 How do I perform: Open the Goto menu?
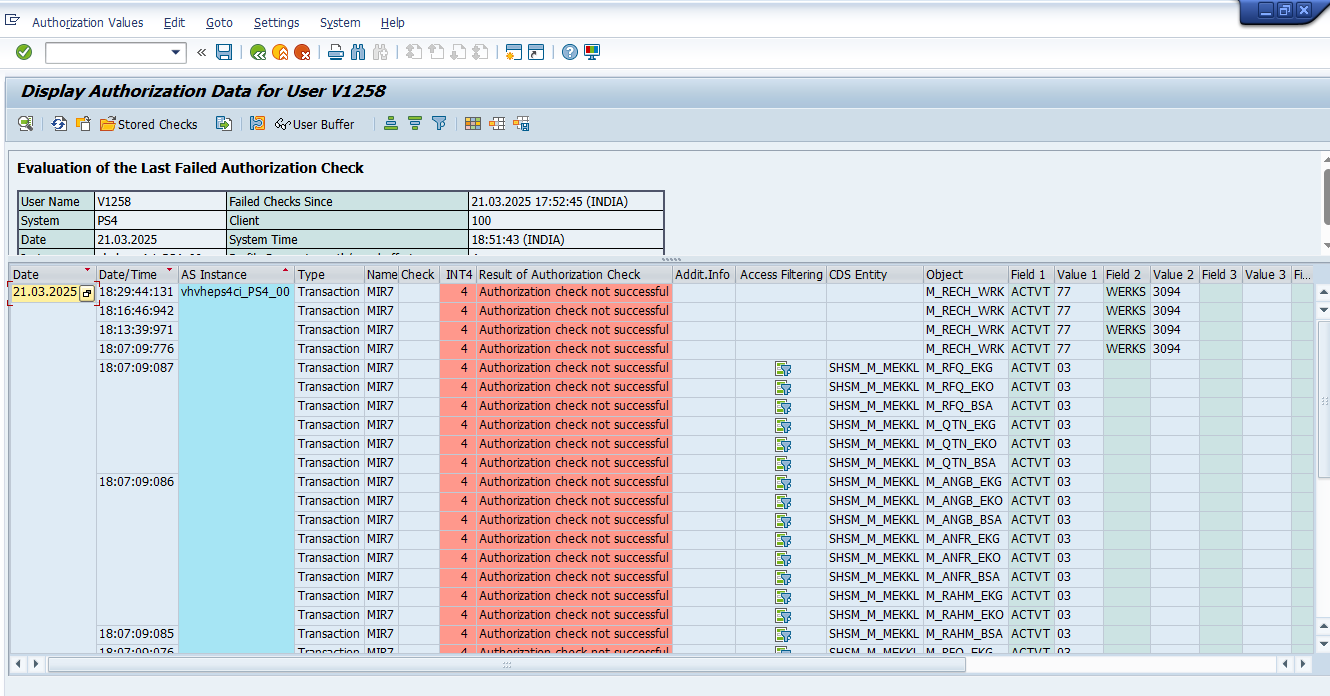(219, 22)
